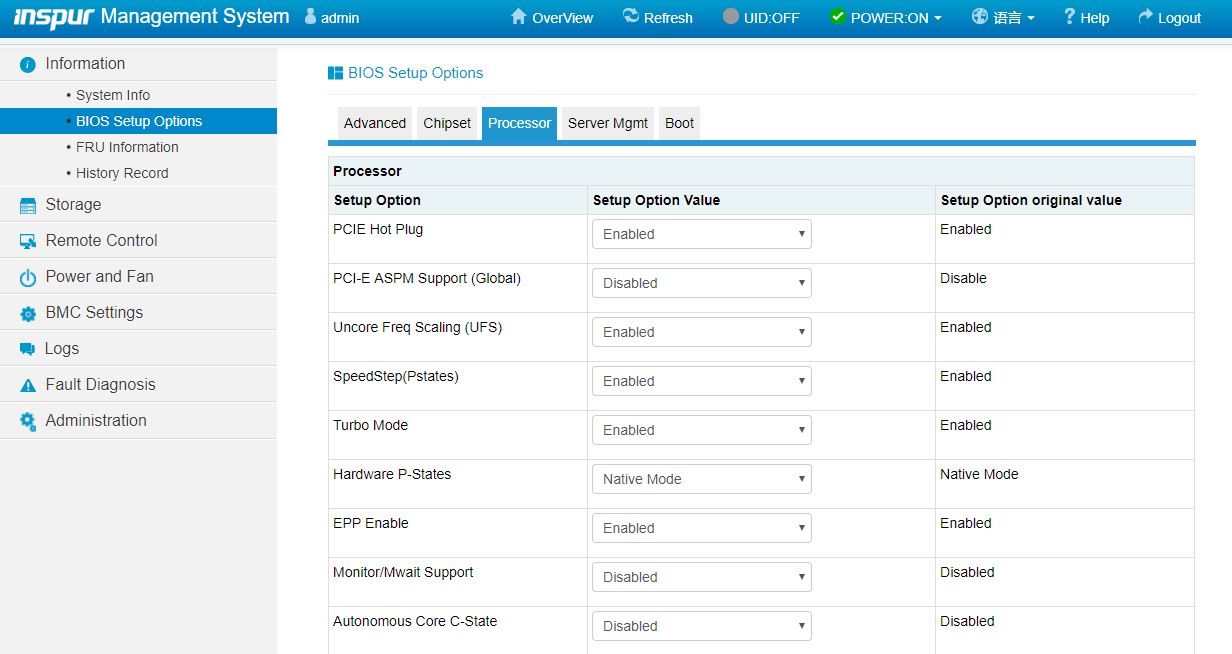Select BIOS Setup Options sidebar item
The width and height of the screenshot is (1232, 654).
tap(138, 121)
